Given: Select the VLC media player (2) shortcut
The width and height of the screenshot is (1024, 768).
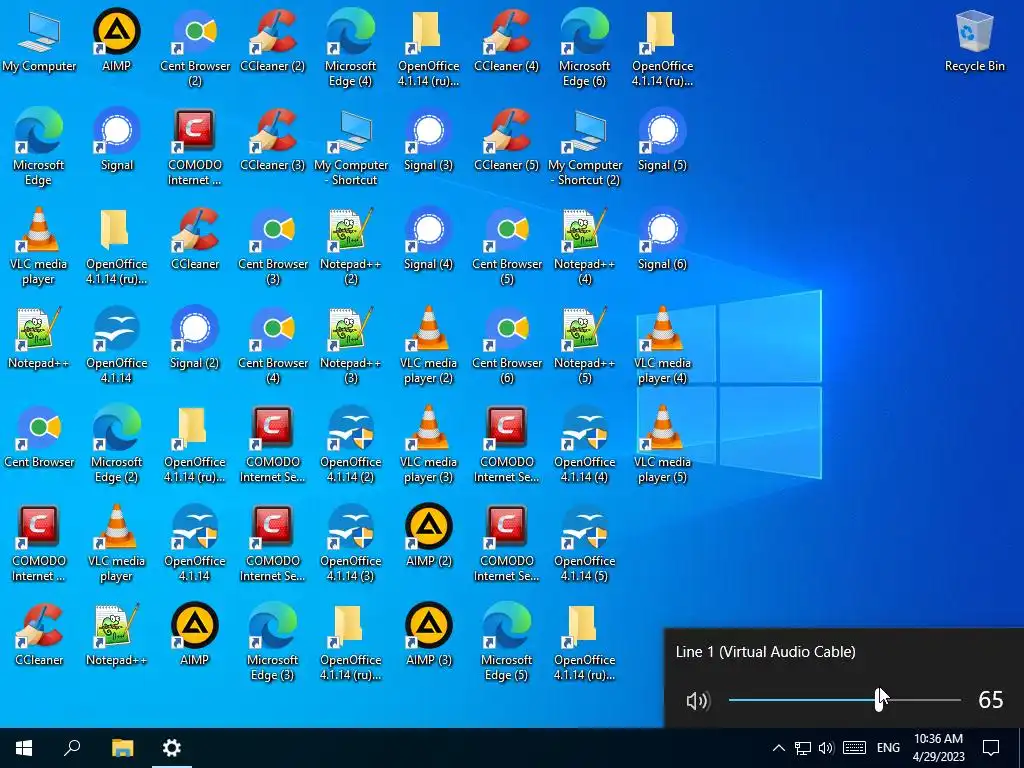Looking at the screenshot, I should tap(428, 345).
